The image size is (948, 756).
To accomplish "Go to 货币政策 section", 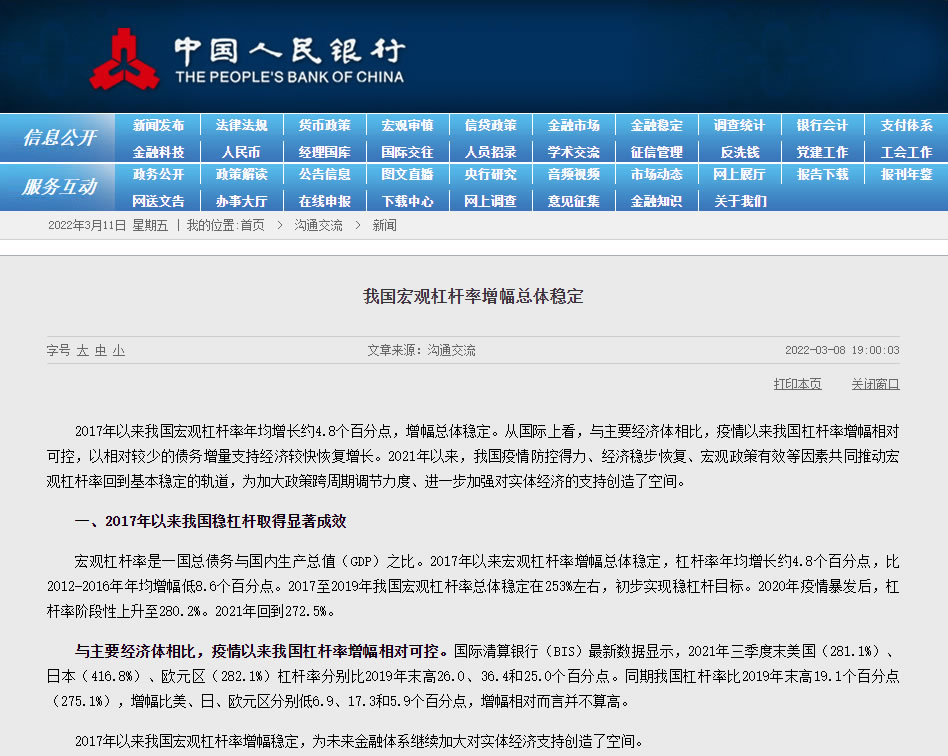I will 324,126.
